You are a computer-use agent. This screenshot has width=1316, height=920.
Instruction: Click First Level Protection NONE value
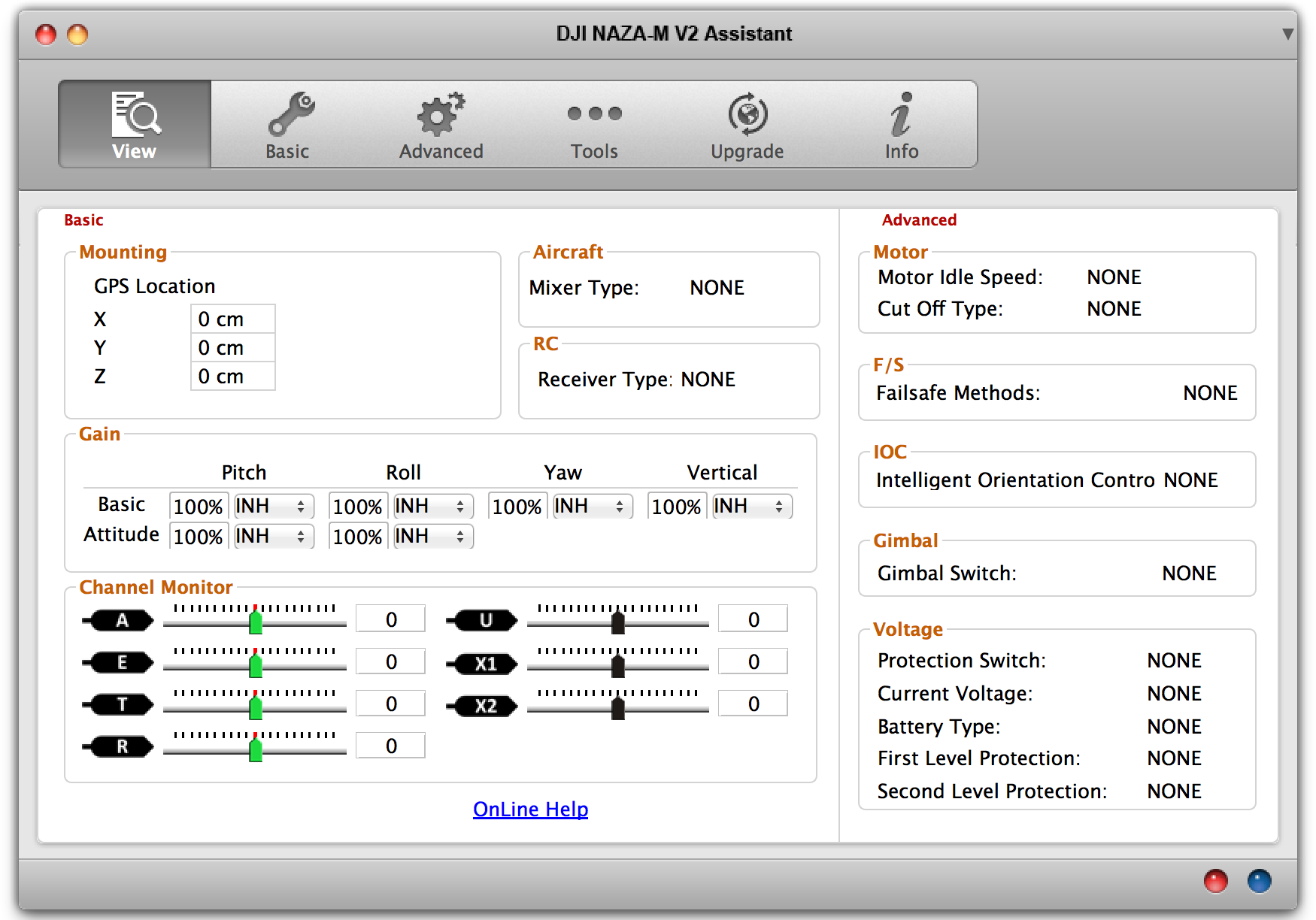click(1174, 758)
